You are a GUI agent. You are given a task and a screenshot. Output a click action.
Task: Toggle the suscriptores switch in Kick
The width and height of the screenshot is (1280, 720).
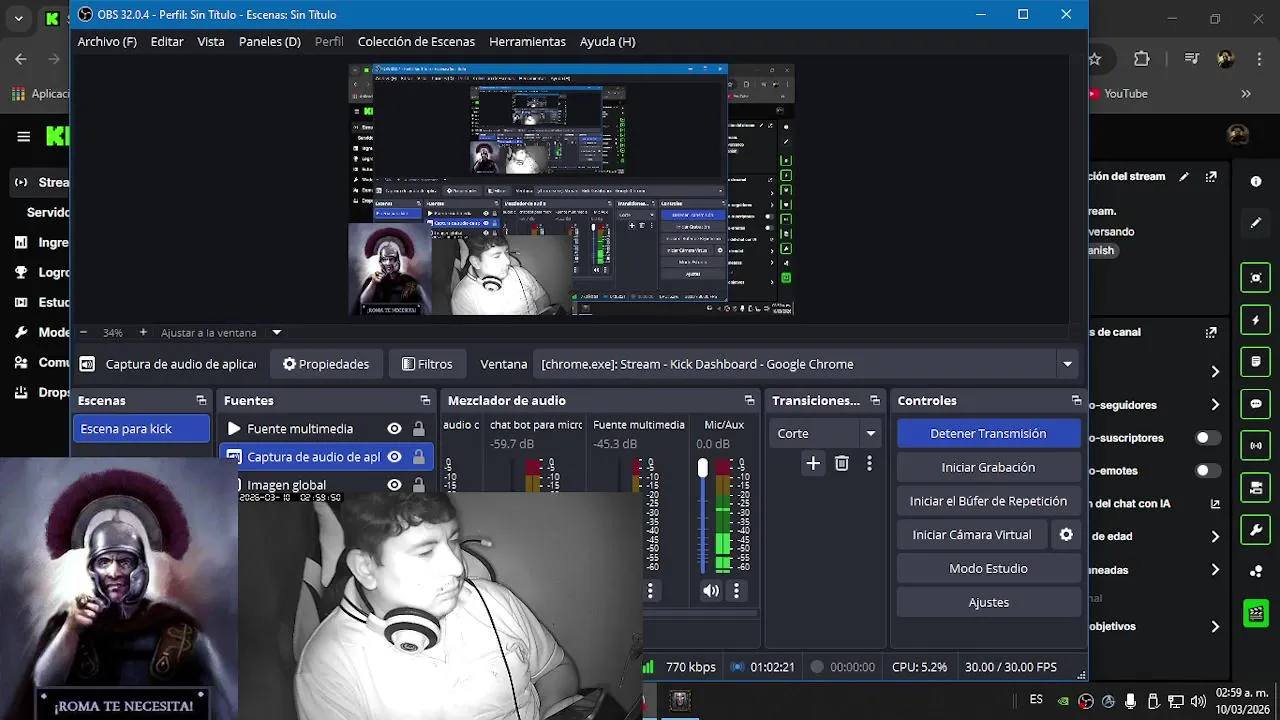[x=1208, y=438]
